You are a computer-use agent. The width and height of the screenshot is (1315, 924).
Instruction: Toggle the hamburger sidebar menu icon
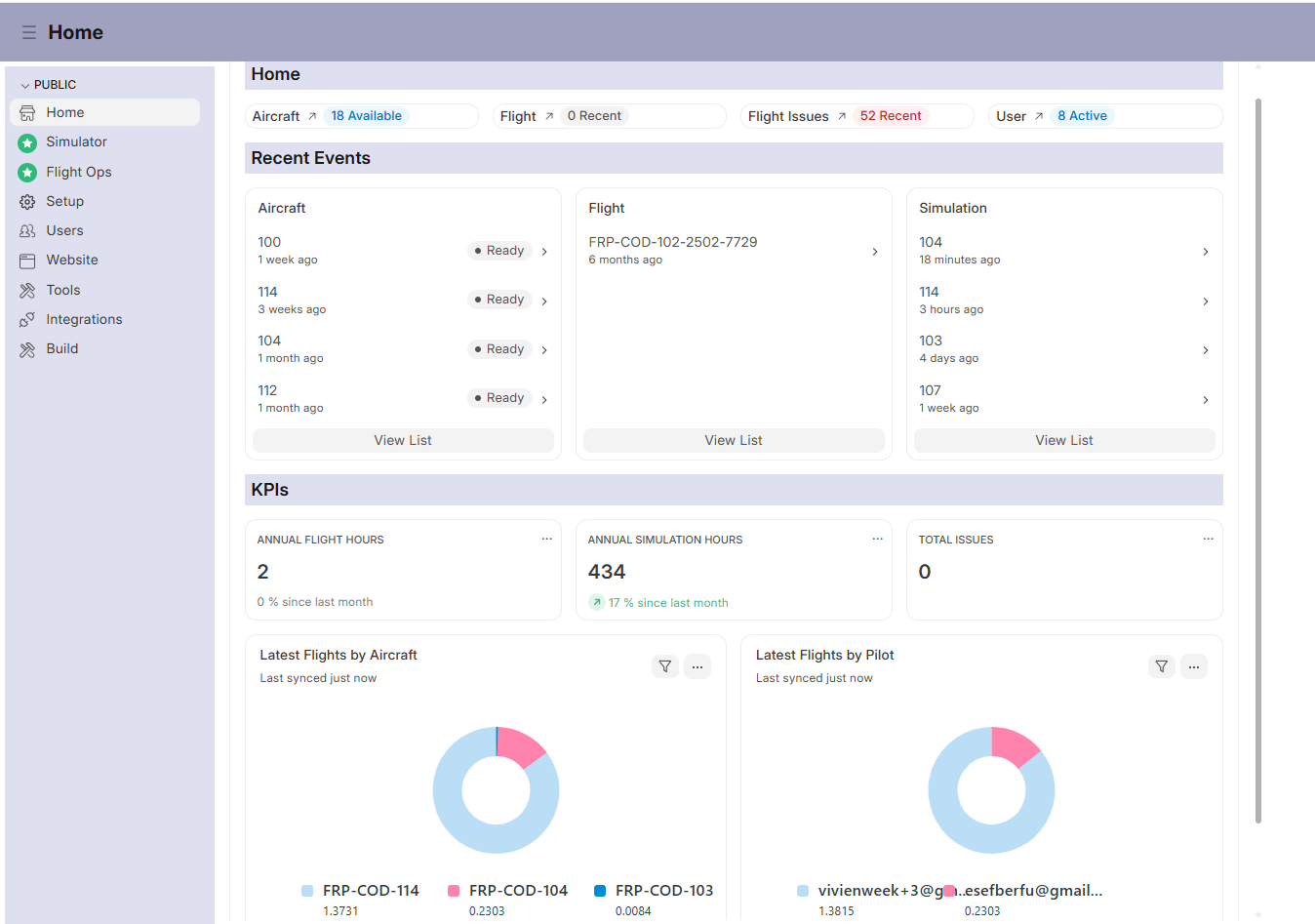coord(29,32)
